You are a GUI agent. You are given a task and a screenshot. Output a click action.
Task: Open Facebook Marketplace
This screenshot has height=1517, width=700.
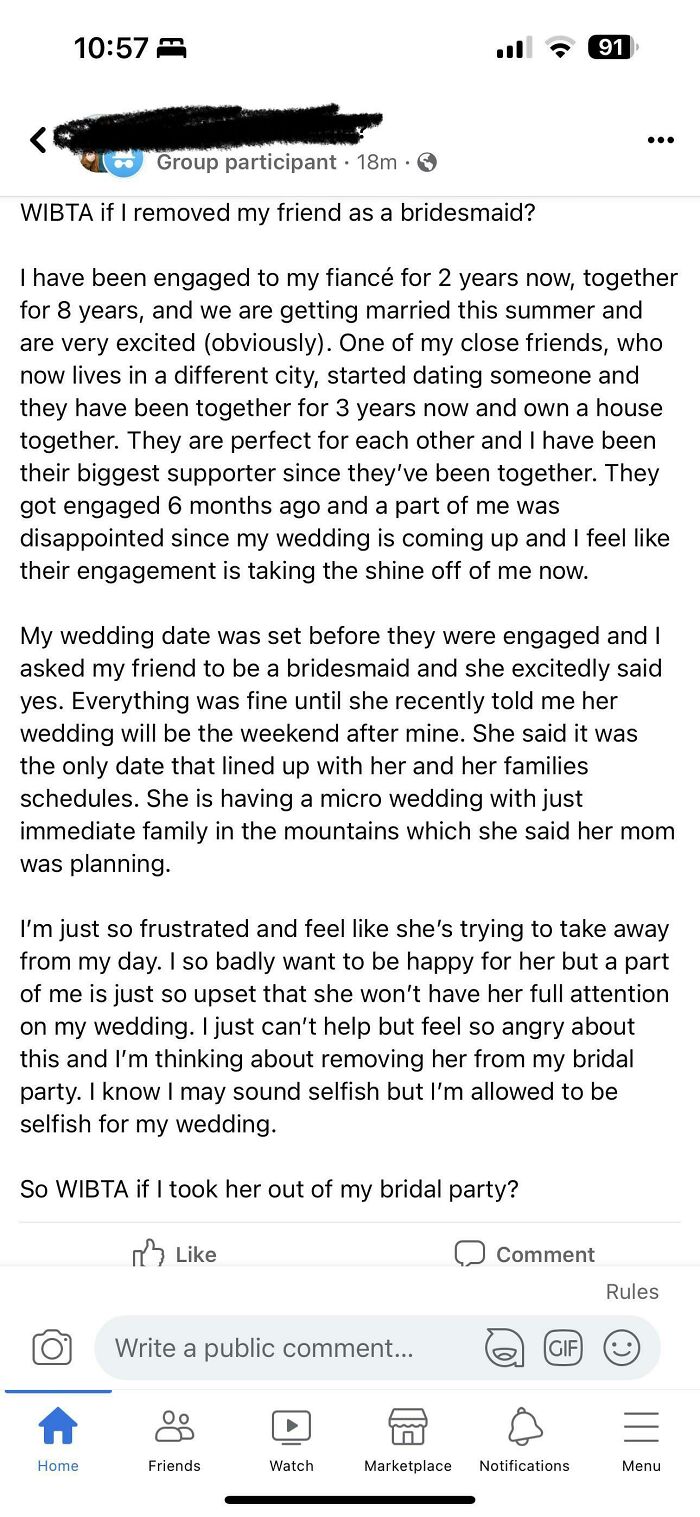point(407,1440)
